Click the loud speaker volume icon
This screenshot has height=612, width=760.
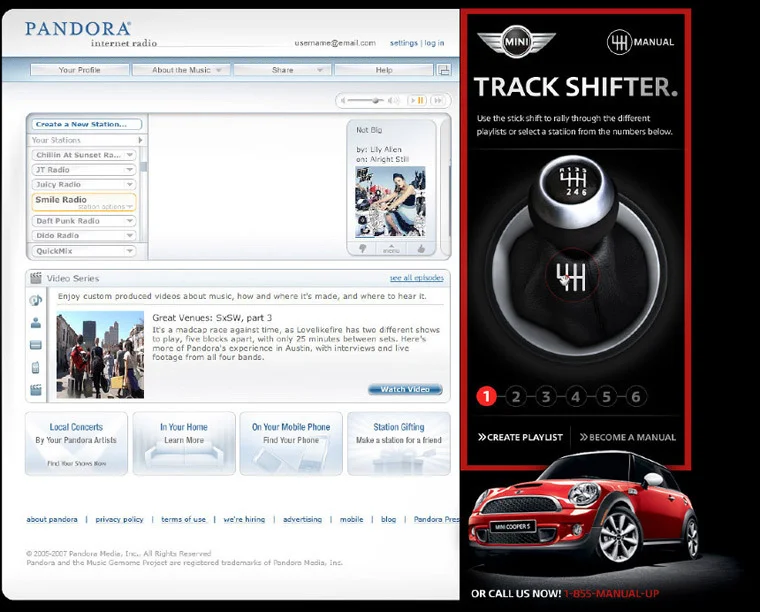point(394,100)
